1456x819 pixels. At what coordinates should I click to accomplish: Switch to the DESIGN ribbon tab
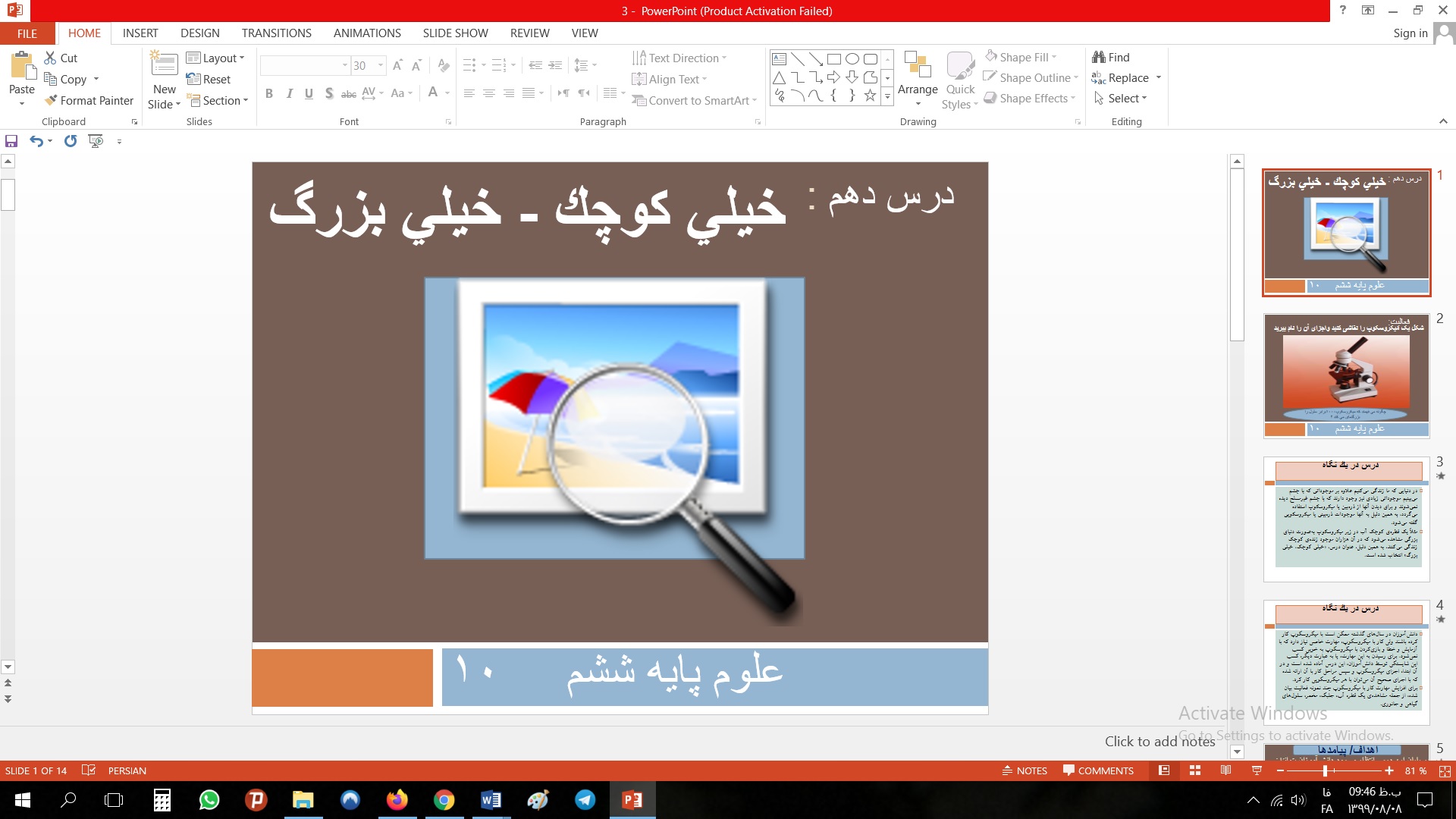pos(199,33)
